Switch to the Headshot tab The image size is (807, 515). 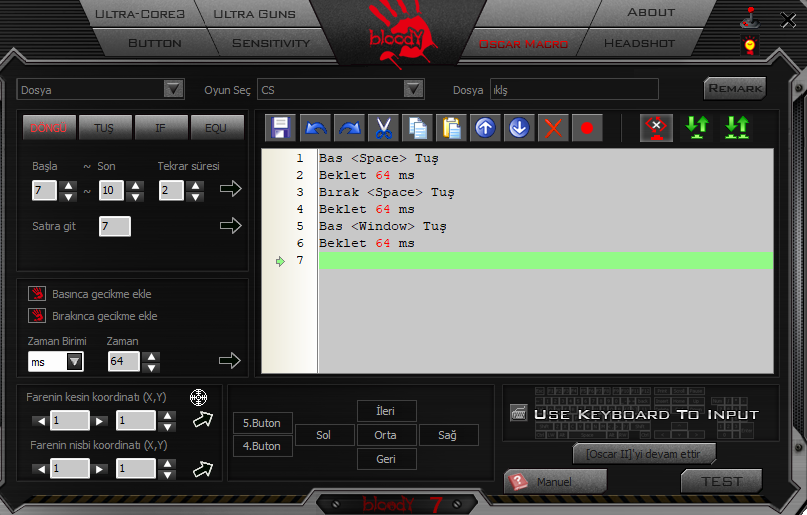click(640, 43)
